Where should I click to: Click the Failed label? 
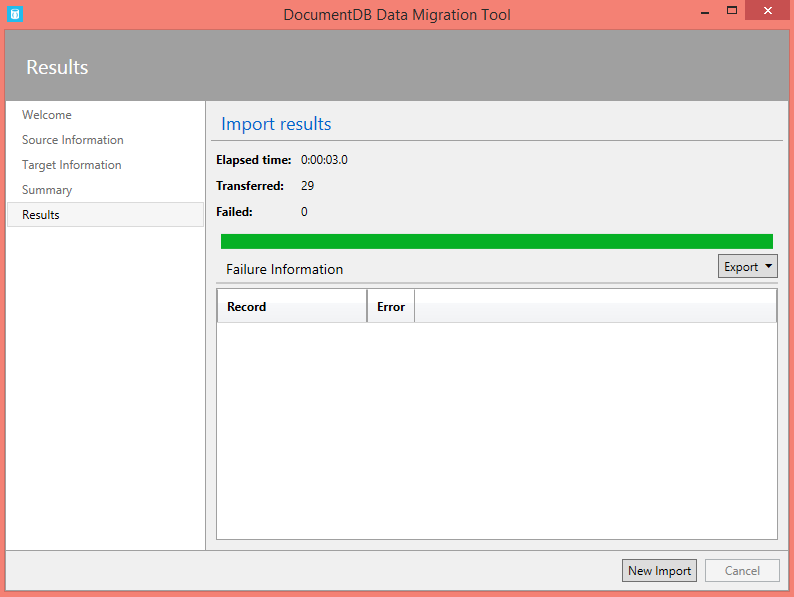coord(234,212)
